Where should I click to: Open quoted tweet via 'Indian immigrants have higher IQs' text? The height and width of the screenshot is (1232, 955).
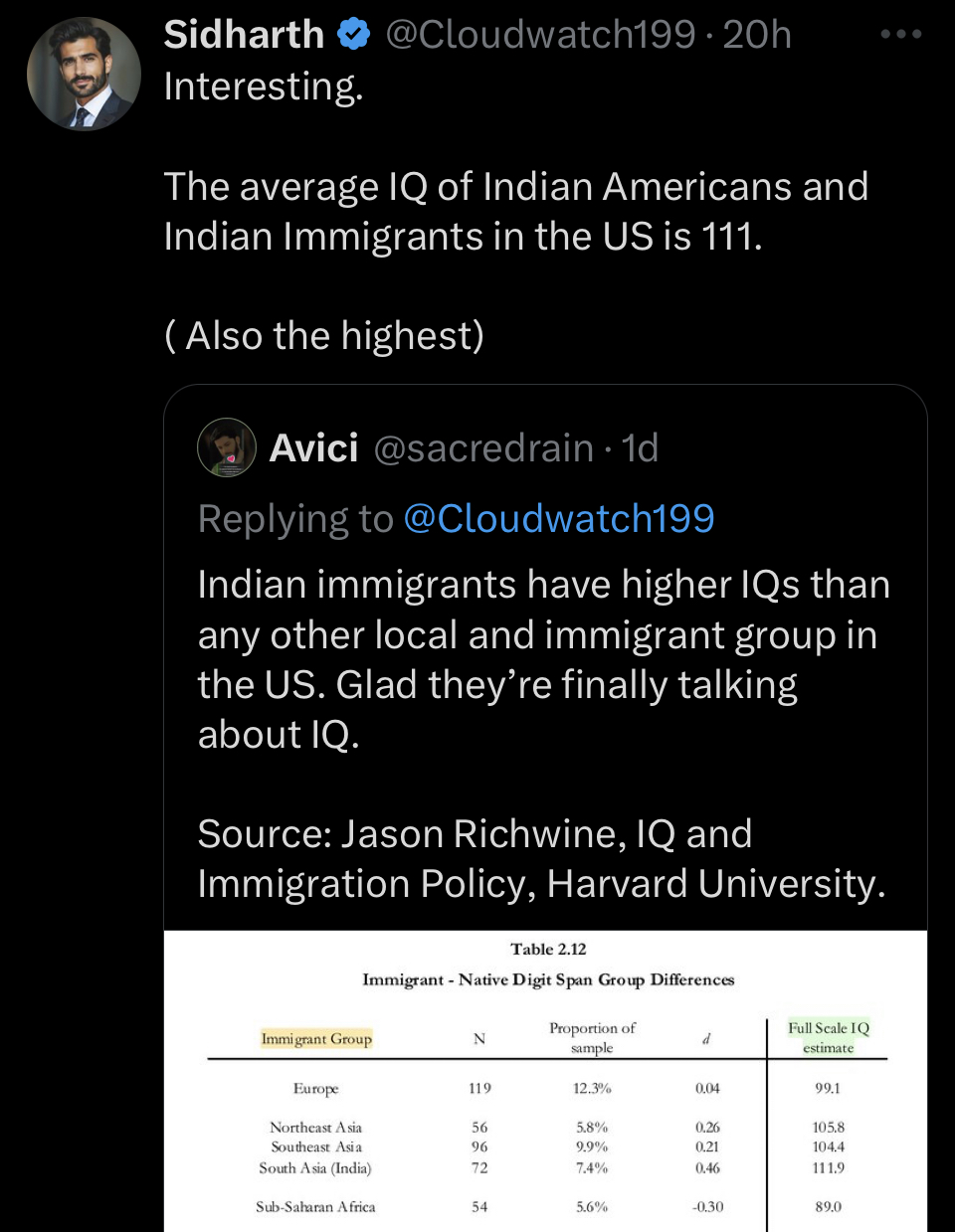(543, 585)
